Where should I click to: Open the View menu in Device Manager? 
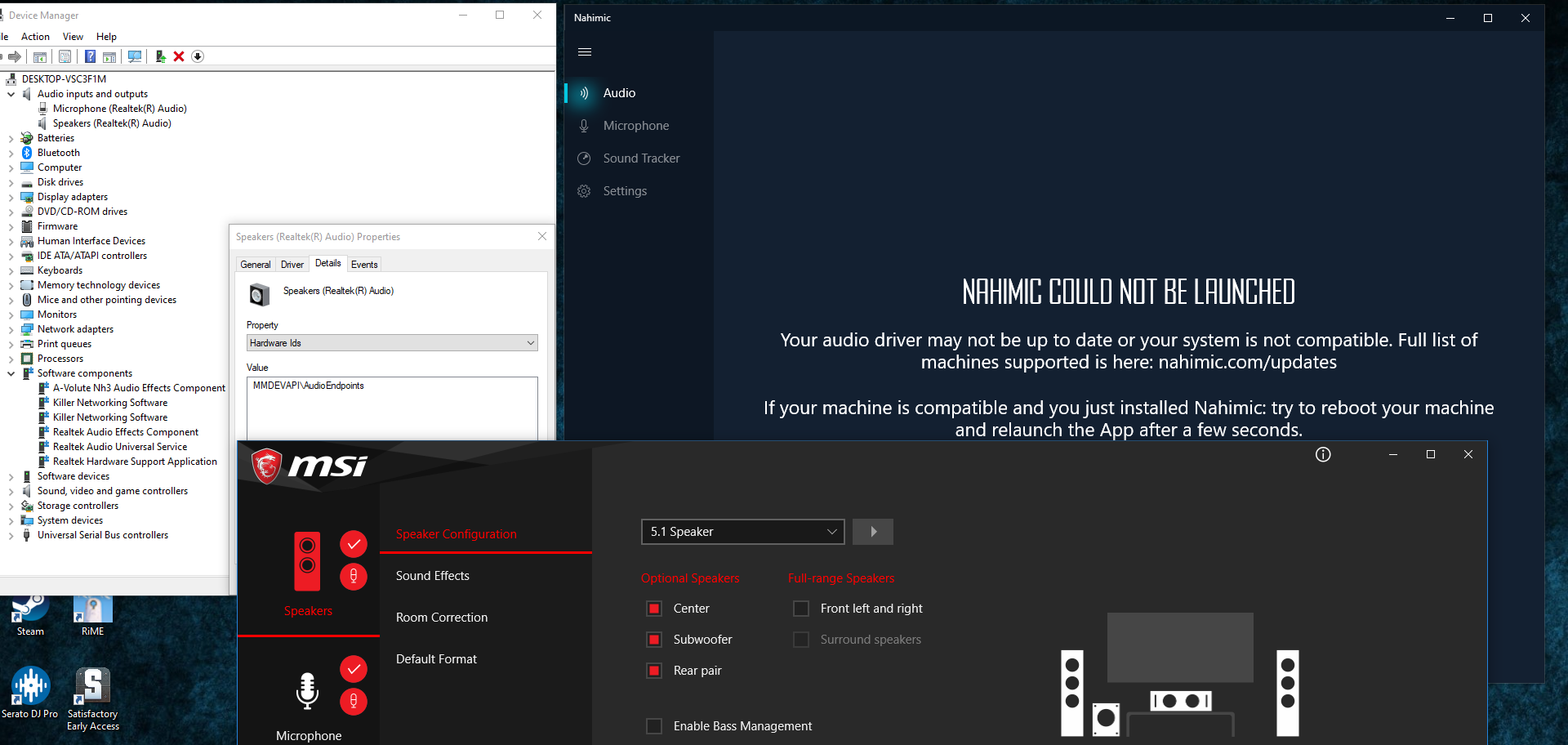(x=73, y=37)
